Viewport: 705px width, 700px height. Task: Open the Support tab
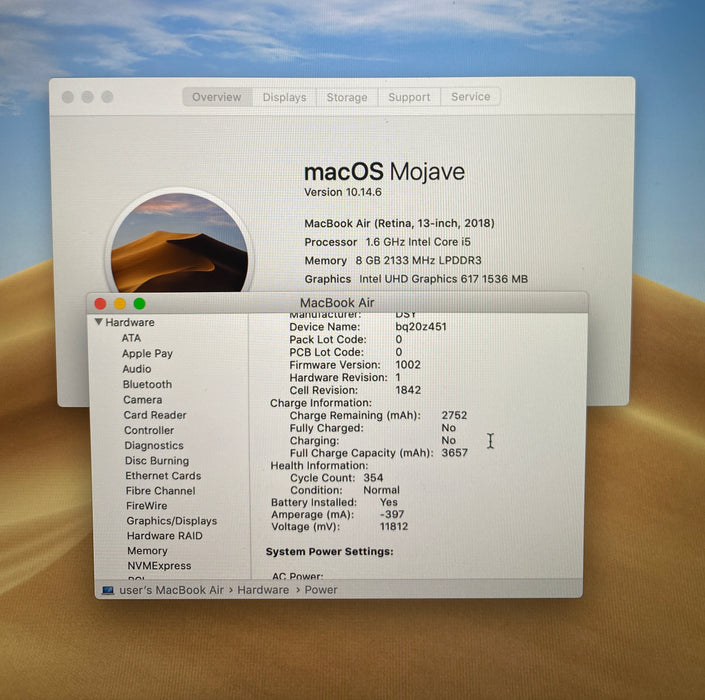pos(409,97)
